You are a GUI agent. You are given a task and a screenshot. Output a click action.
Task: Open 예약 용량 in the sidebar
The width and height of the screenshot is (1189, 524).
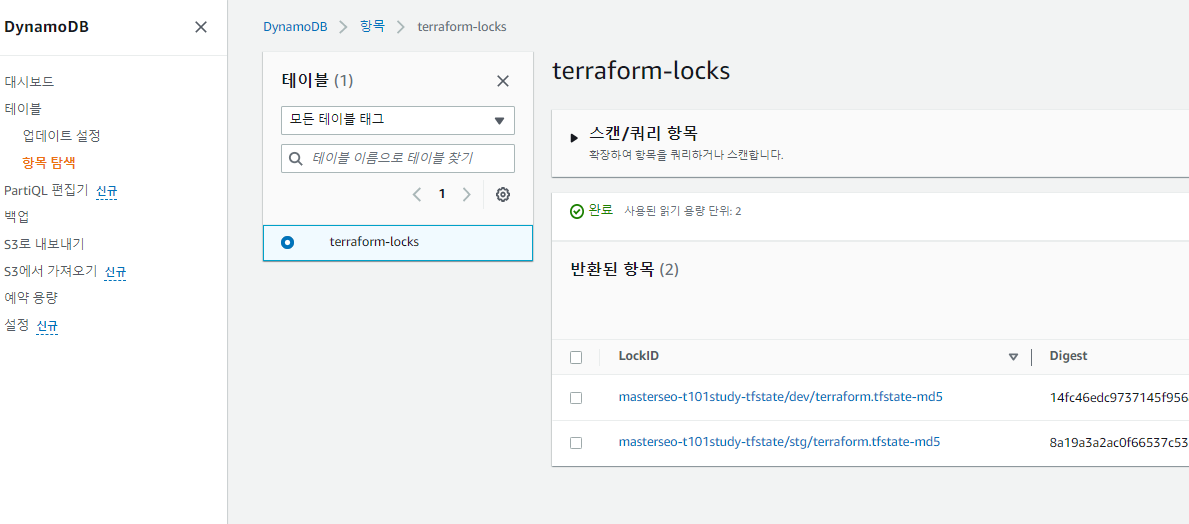[x=31, y=297]
